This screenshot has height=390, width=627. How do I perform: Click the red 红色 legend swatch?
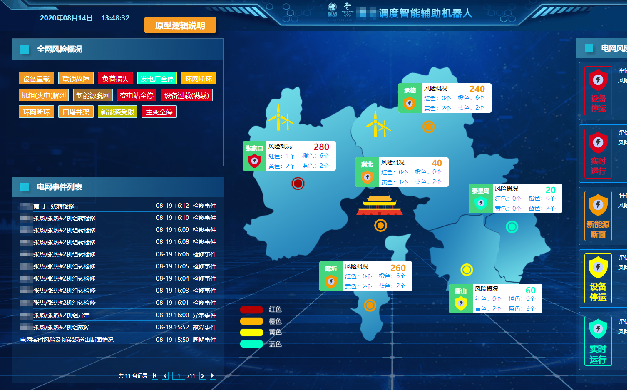pyautogui.click(x=252, y=310)
